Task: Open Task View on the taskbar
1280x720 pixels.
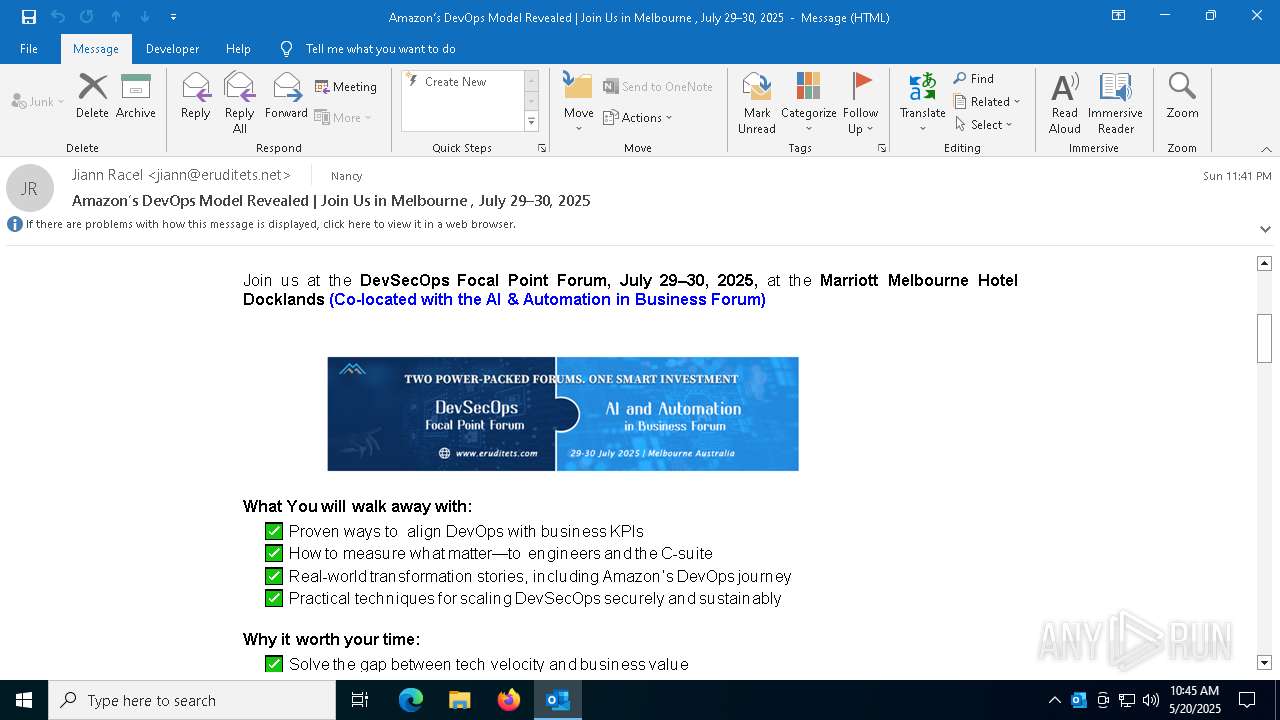Action: point(360,700)
